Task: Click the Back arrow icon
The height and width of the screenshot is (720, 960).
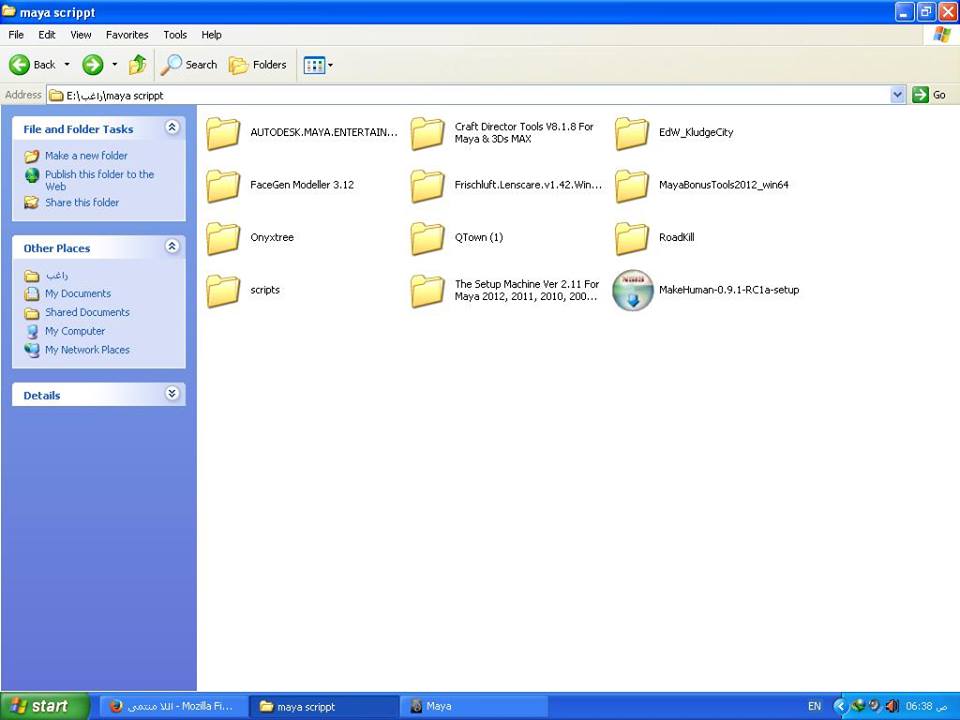Action: (19, 64)
